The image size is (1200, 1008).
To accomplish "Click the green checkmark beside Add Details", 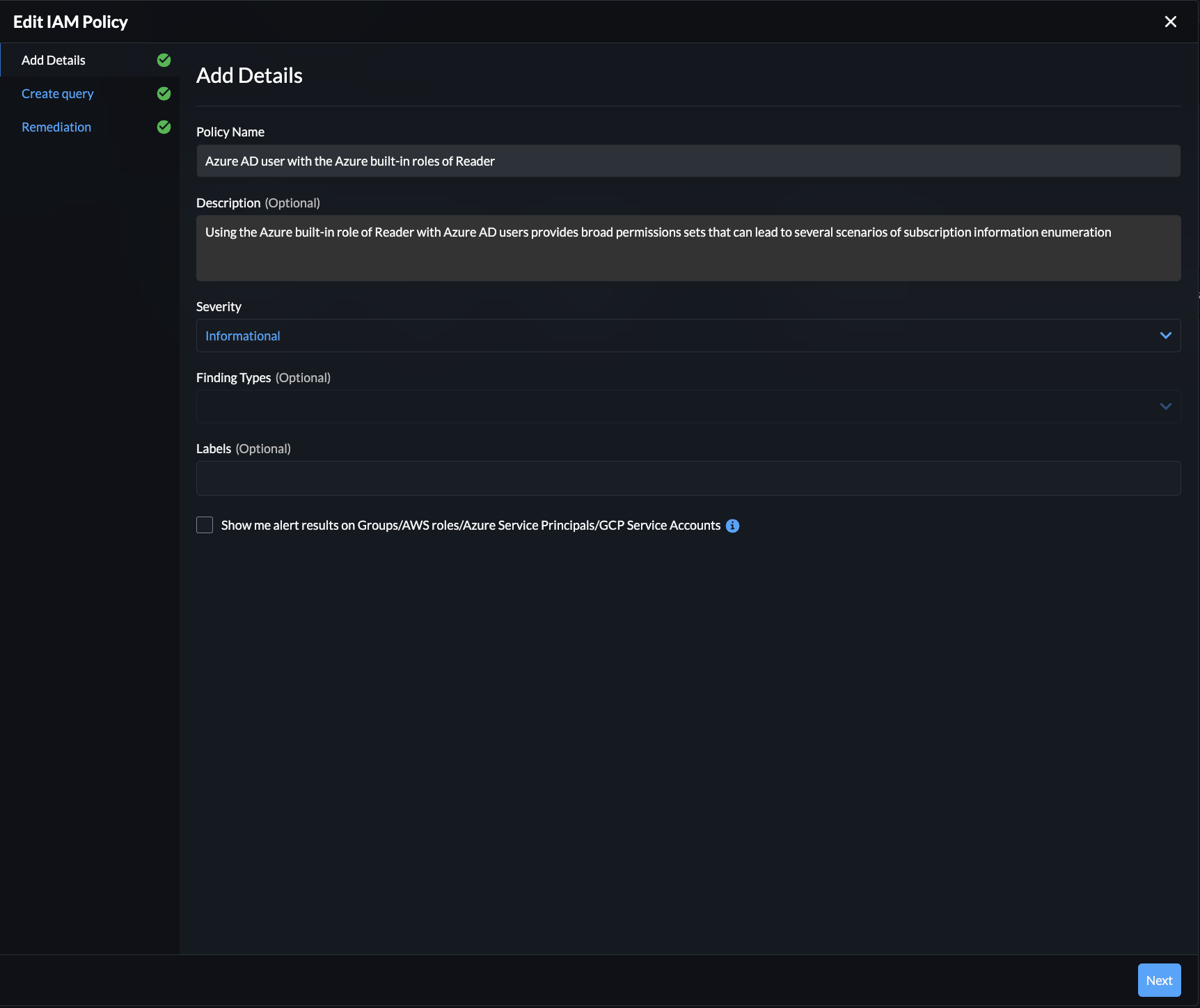I will click(164, 61).
